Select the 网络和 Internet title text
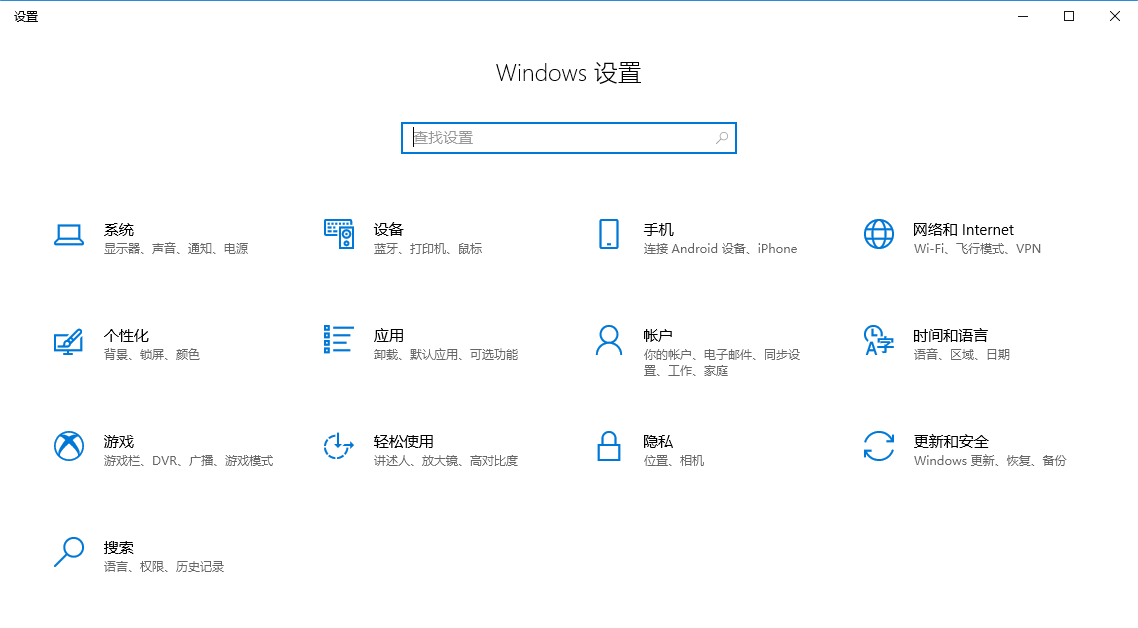This screenshot has height=628, width=1138. (962, 230)
